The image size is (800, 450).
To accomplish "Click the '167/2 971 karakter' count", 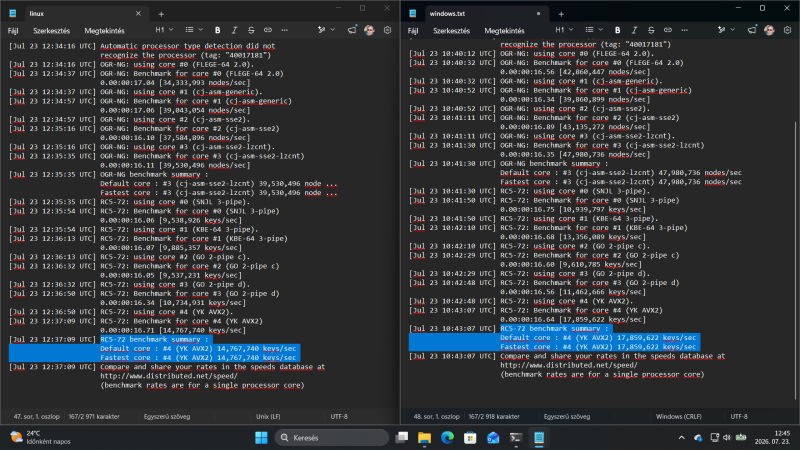I will coord(94,416).
